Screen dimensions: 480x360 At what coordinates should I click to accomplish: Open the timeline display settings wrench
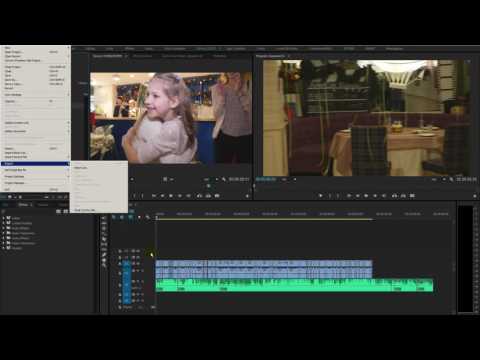[148, 217]
